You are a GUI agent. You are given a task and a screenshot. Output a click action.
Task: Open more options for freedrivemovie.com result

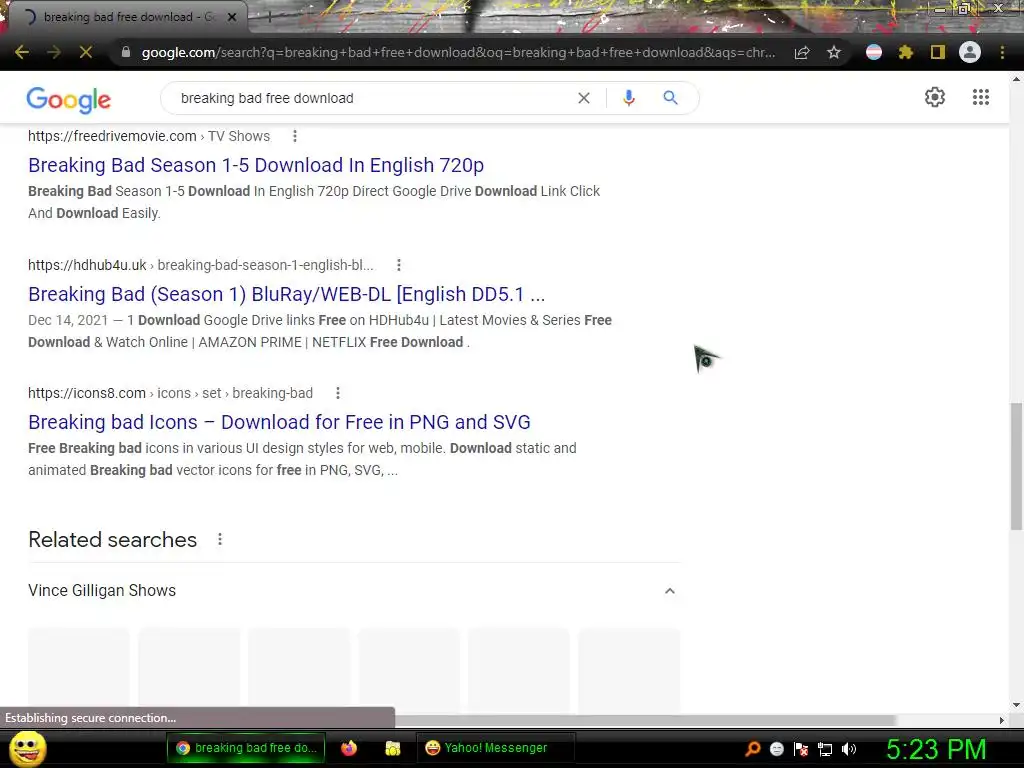(295, 136)
